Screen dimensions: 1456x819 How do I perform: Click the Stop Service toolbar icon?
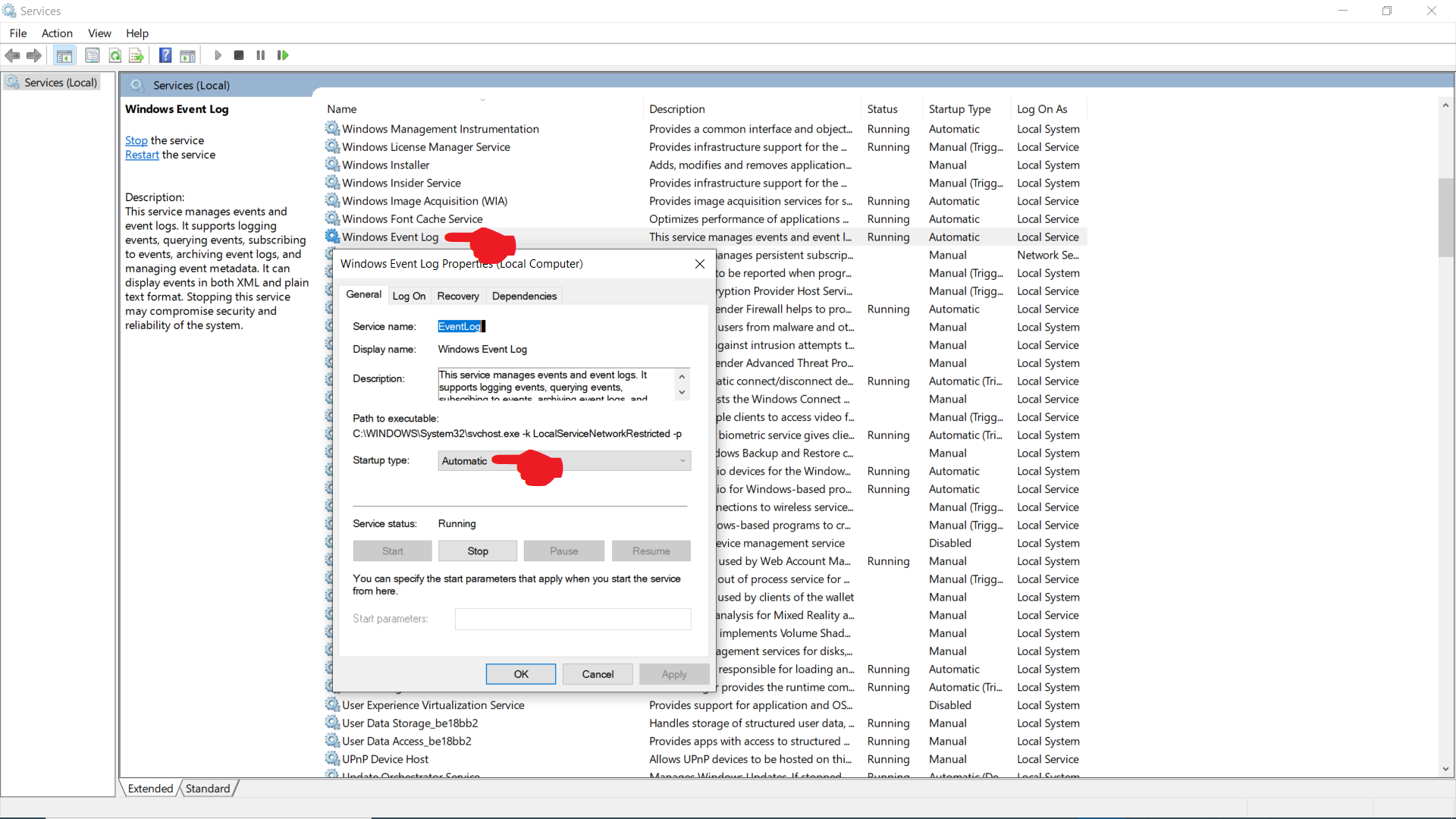[x=239, y=55]
